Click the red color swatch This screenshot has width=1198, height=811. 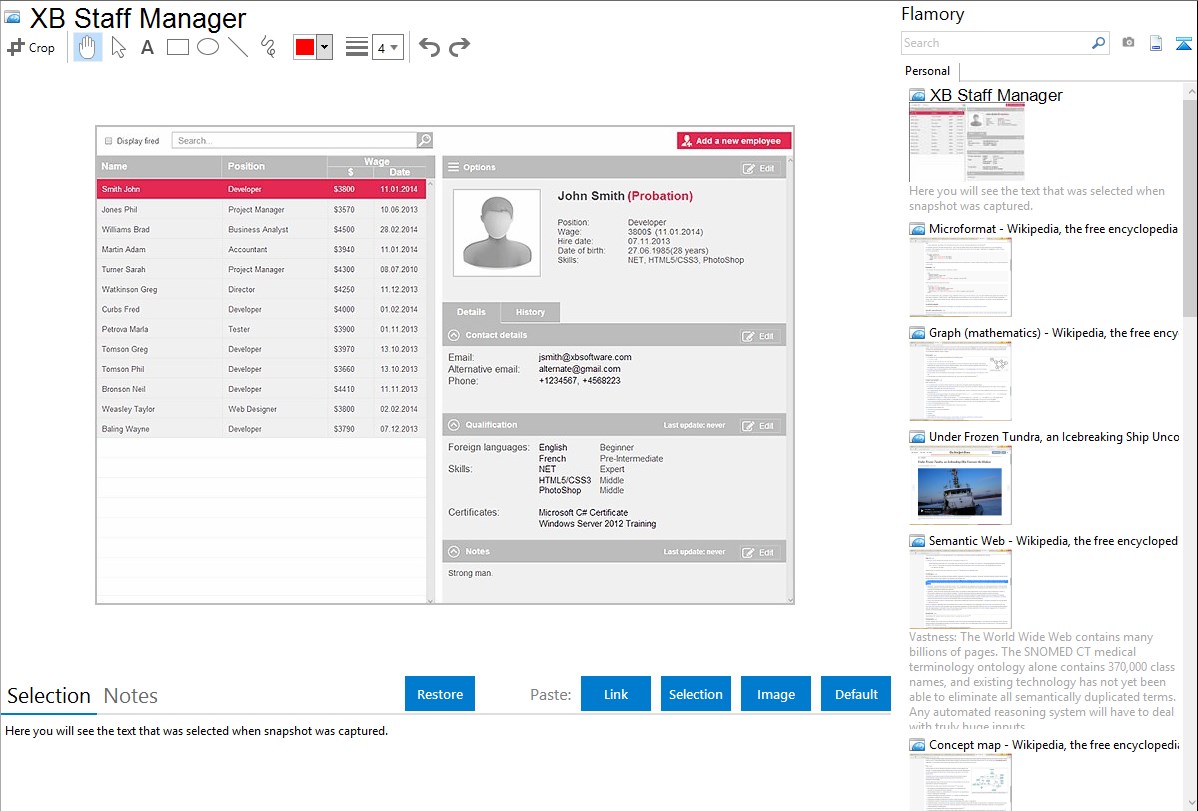pos(304,47)
